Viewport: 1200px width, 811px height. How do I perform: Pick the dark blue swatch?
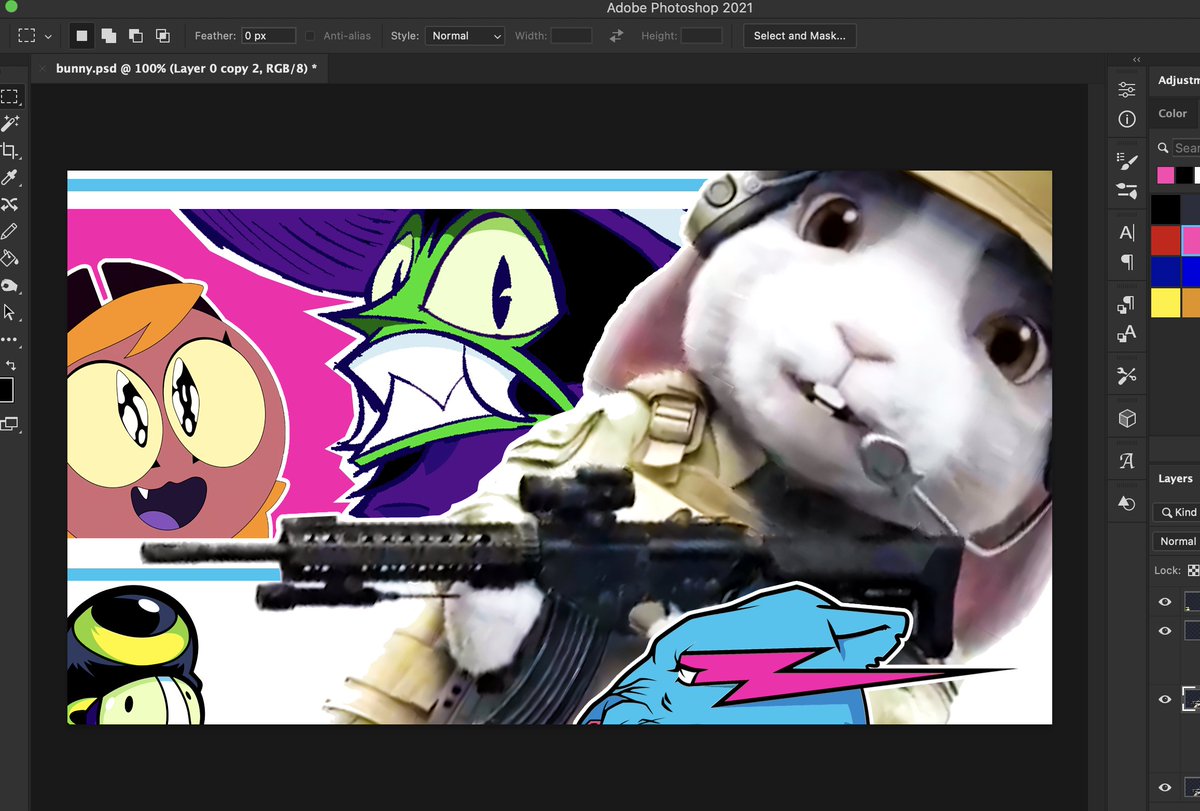pos(1165,271)
